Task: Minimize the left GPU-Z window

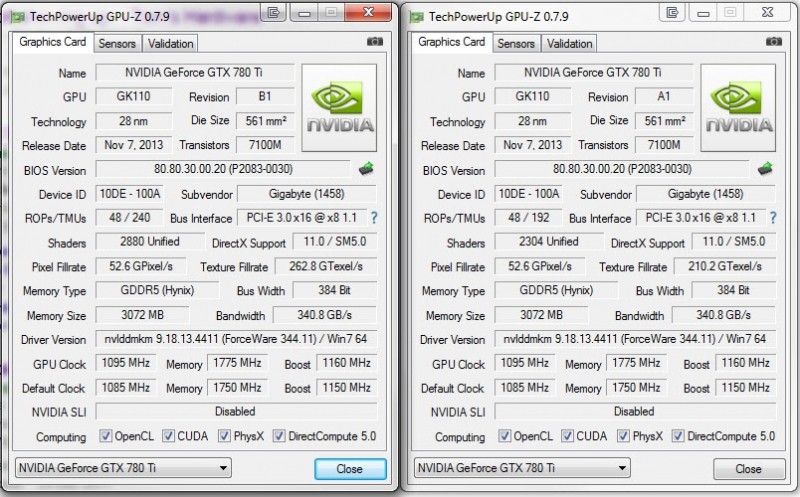Action: coord(305,12)
